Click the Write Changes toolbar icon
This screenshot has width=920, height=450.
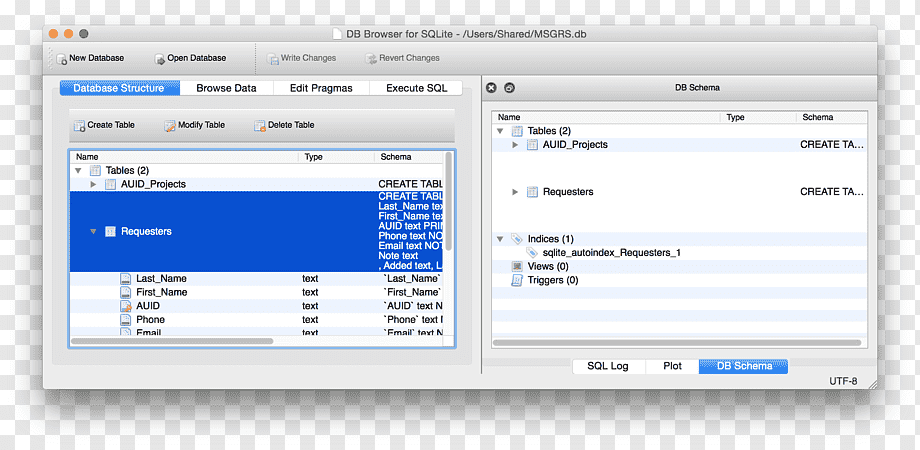click(x=273, y=59)
